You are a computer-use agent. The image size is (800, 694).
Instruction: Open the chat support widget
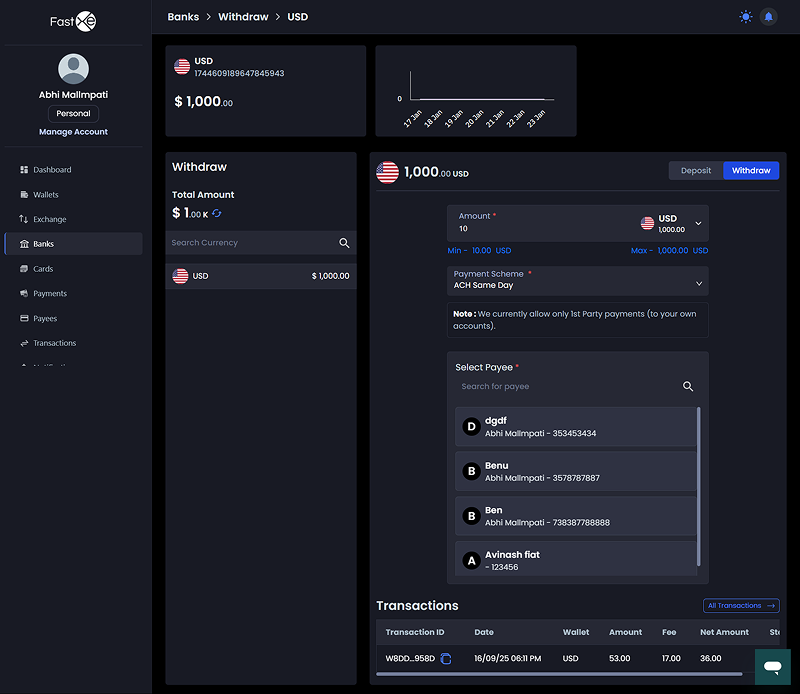(x=772, y=666)
